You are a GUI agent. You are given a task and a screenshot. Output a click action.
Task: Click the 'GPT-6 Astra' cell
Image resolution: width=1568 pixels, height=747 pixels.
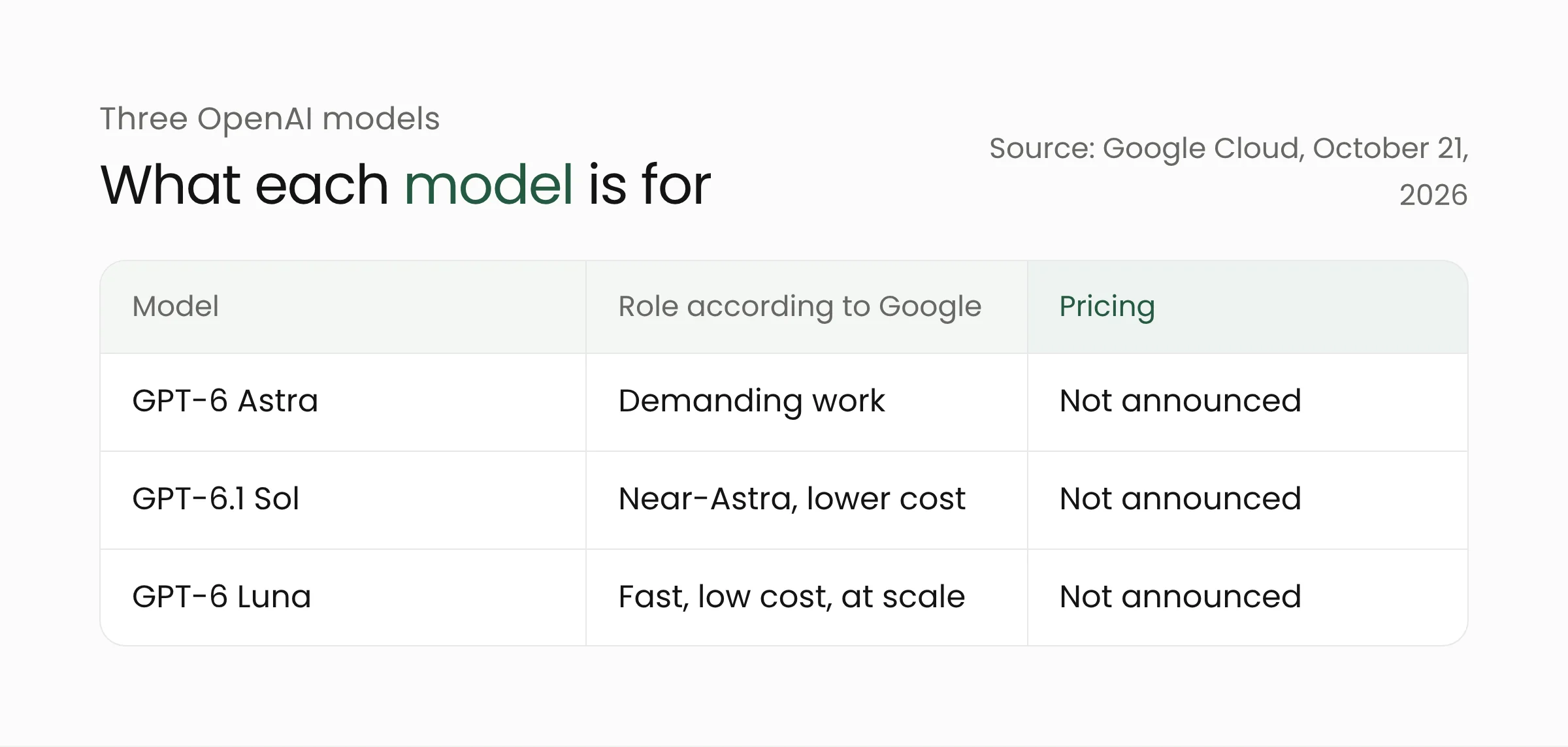coord(343,402)
